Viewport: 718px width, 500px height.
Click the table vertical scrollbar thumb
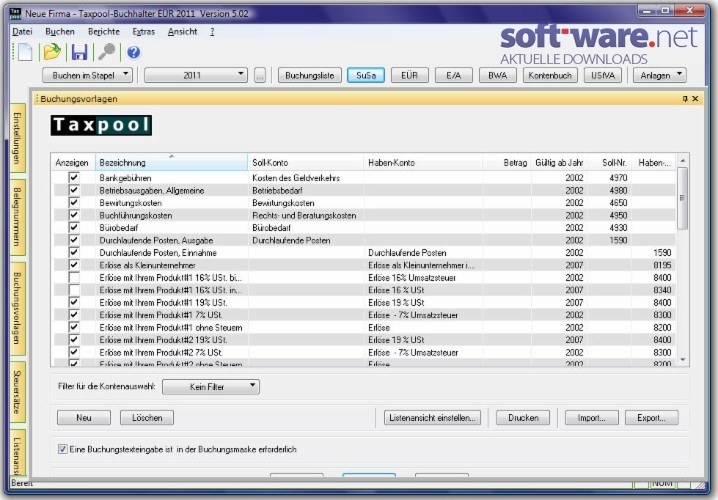point(682,198)
